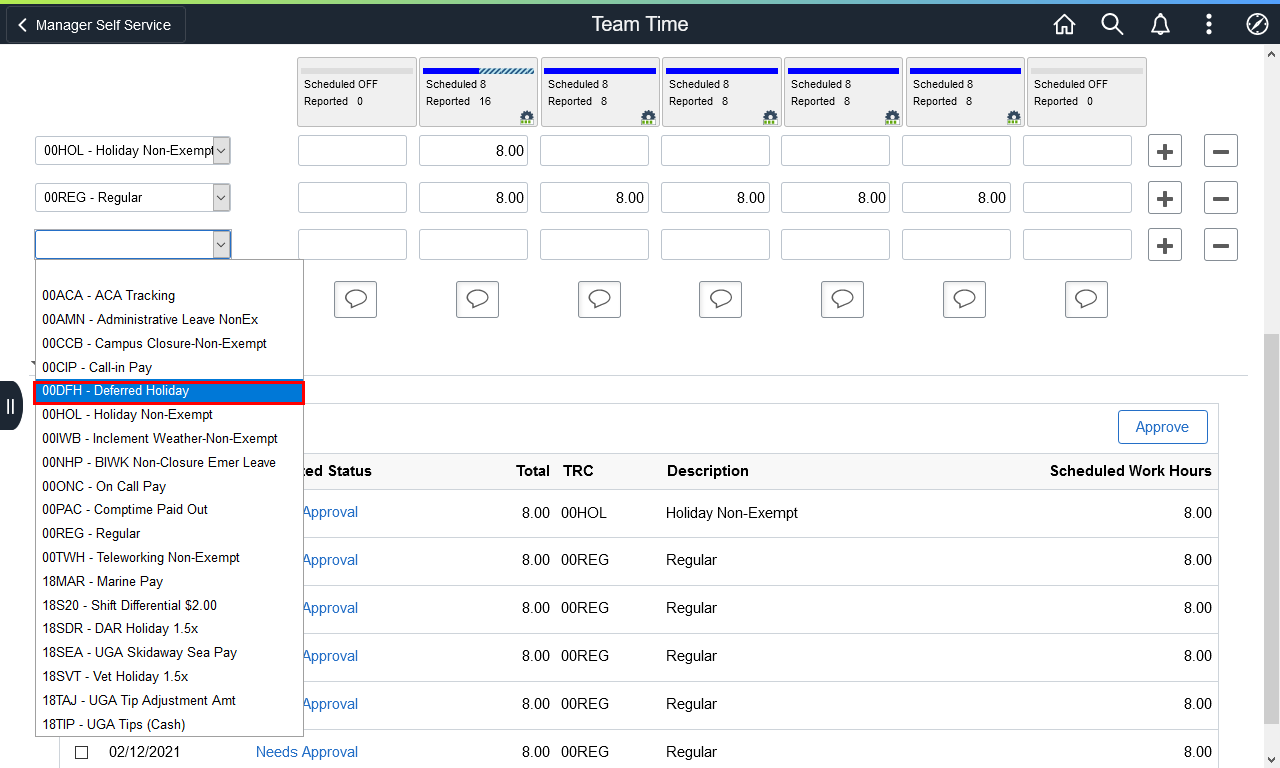Open the Actions three-dot menu
The width and height of the screenshot is (1280, 768).
tap(1209, 24)
